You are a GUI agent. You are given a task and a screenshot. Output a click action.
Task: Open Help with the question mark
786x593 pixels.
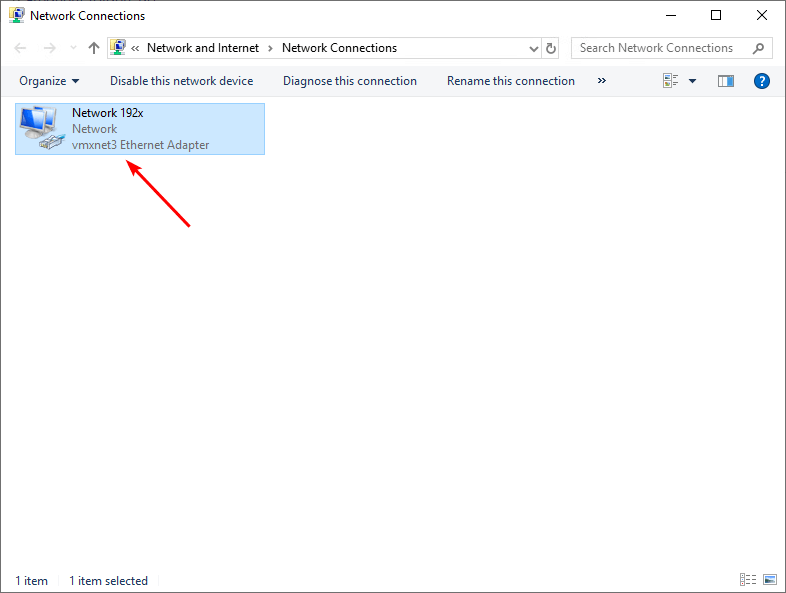(761, 81)
